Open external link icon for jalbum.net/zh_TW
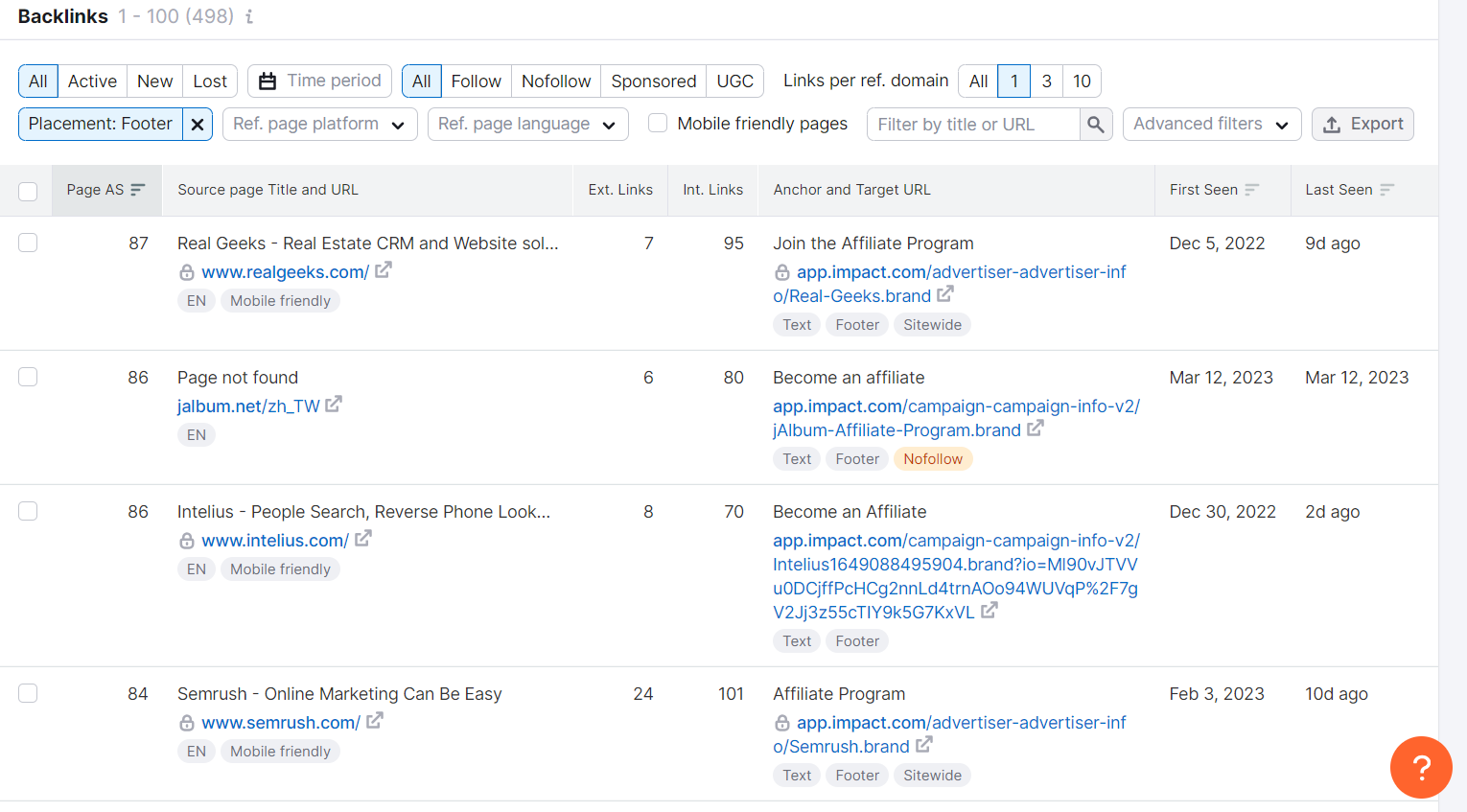1467x812 pixels. (x=334, y=405)
